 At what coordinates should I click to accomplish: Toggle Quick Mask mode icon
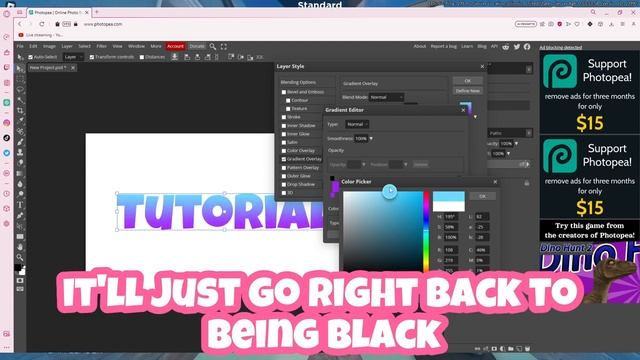coord(20,281)
